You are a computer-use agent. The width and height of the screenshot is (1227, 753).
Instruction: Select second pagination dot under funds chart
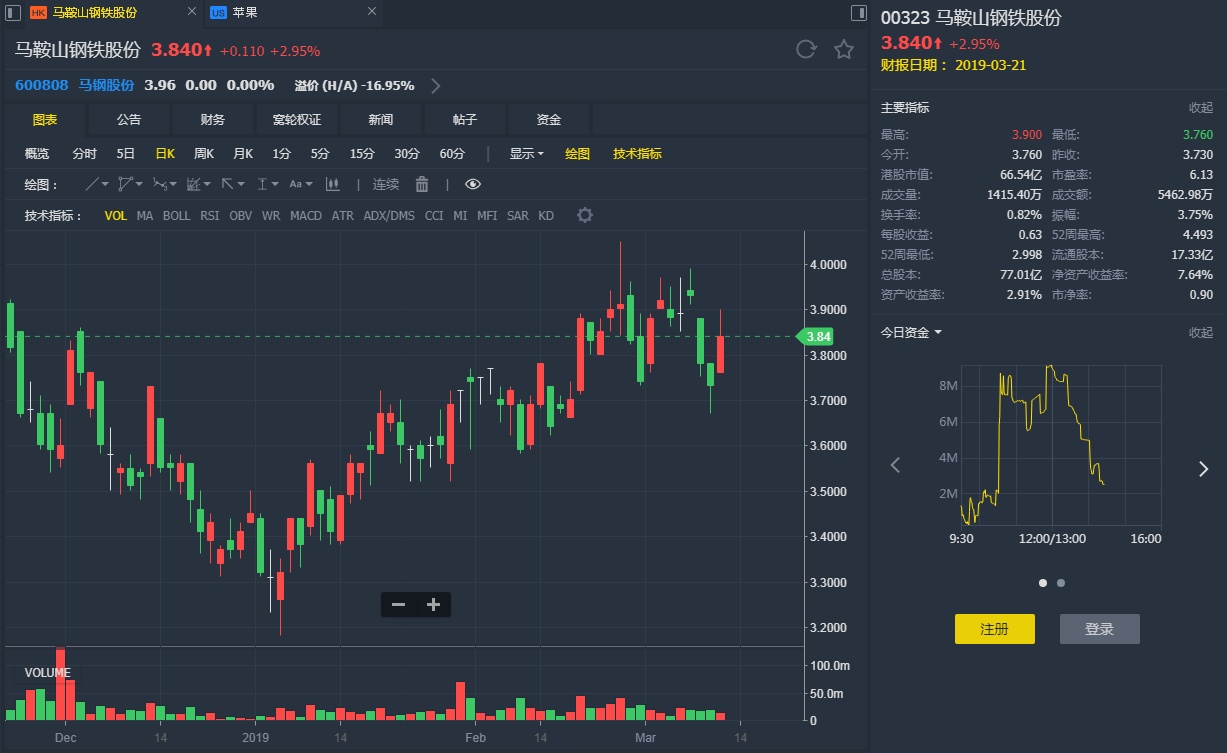point(1061,582)
